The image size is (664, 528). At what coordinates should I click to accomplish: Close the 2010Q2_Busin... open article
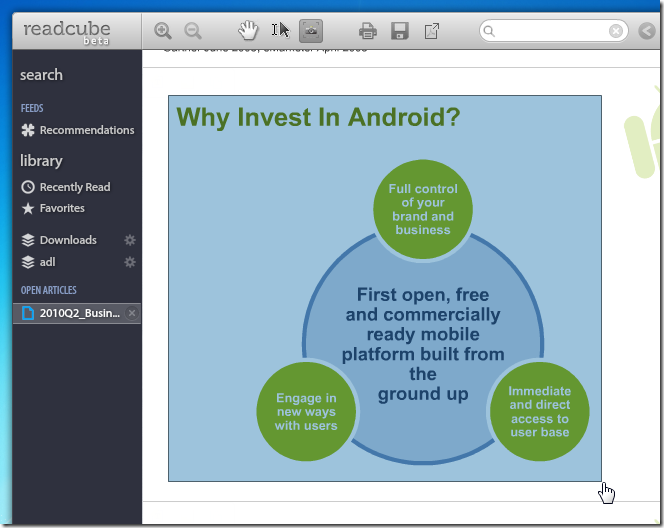(x=133, y=314)
